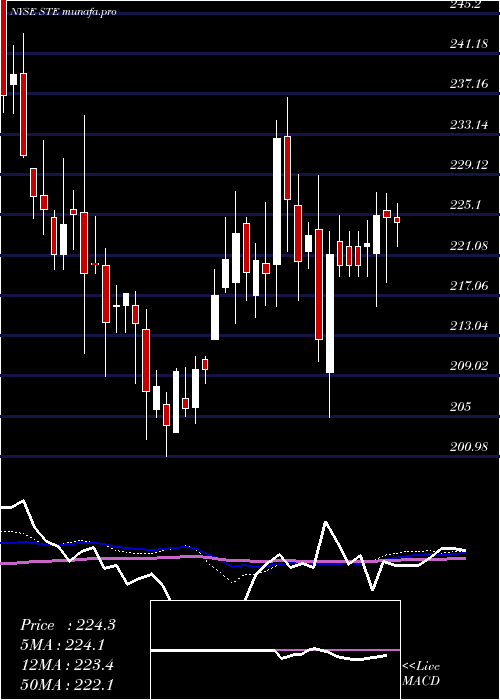The image size is (500, 700).
Task: Select the 213.04 price axis label
Action: 468,326
